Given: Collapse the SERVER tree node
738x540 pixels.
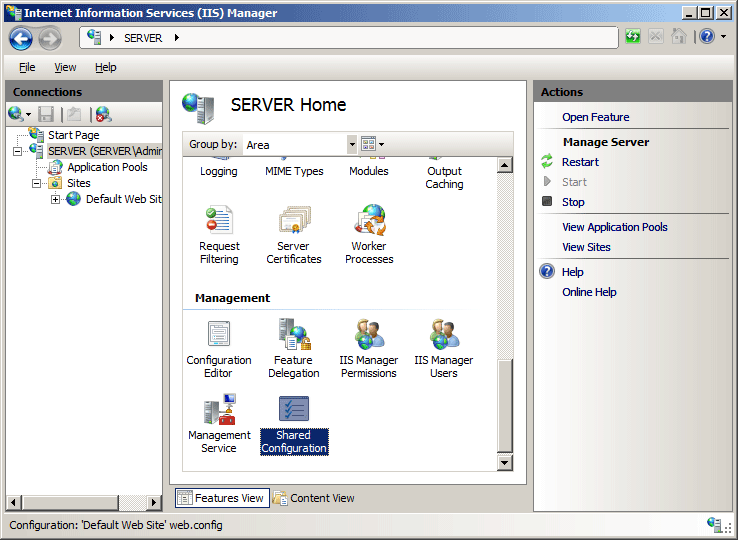Looking at the screenshot, I should coord(17,152).
